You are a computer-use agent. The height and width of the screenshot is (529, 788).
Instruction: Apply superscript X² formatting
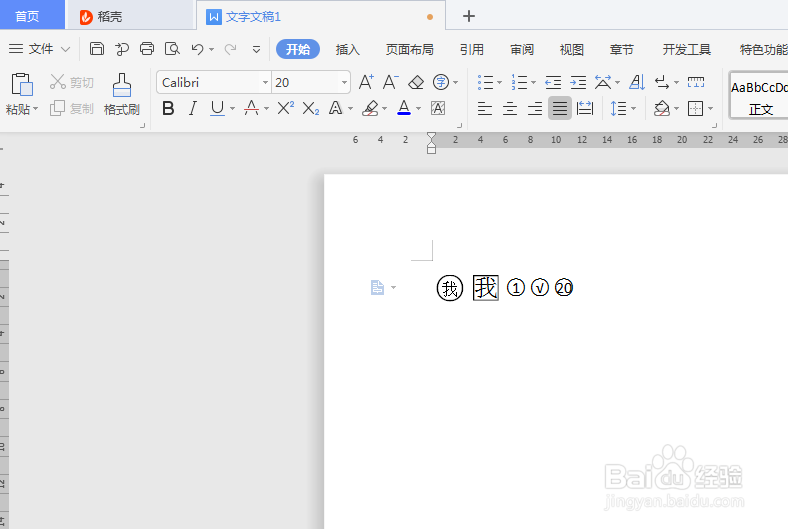pos(285,108)
